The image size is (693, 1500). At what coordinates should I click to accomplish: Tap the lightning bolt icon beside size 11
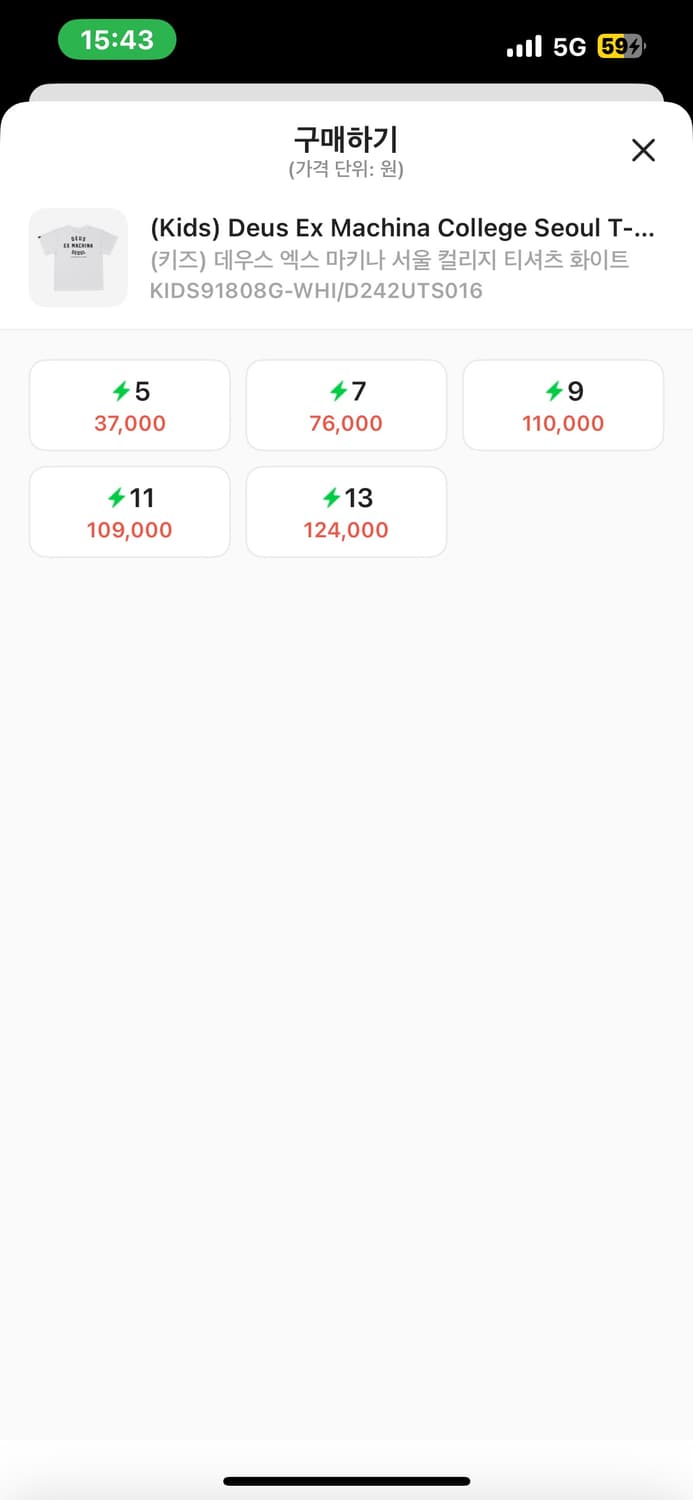pos(116,497)
